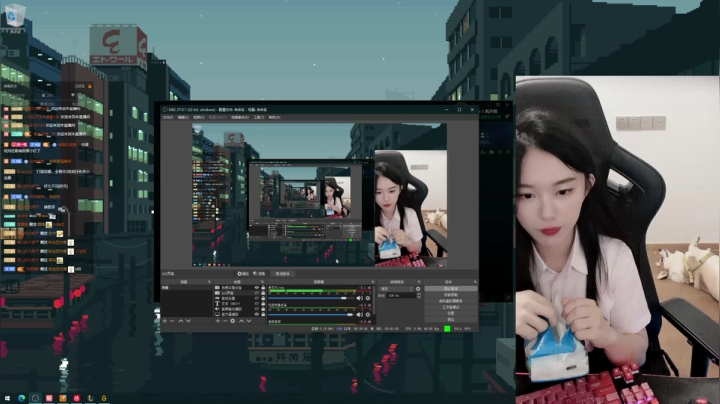Adjust the middle mixer channel volume slider

312,315
